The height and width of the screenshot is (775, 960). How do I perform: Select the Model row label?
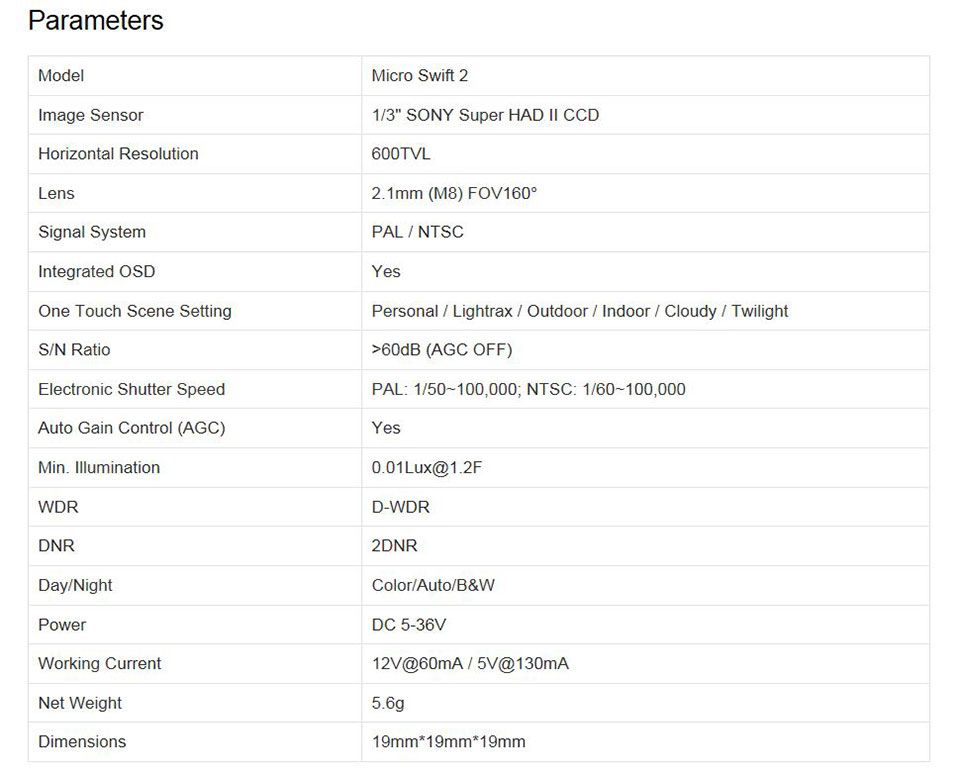click(x=61, y=76)
